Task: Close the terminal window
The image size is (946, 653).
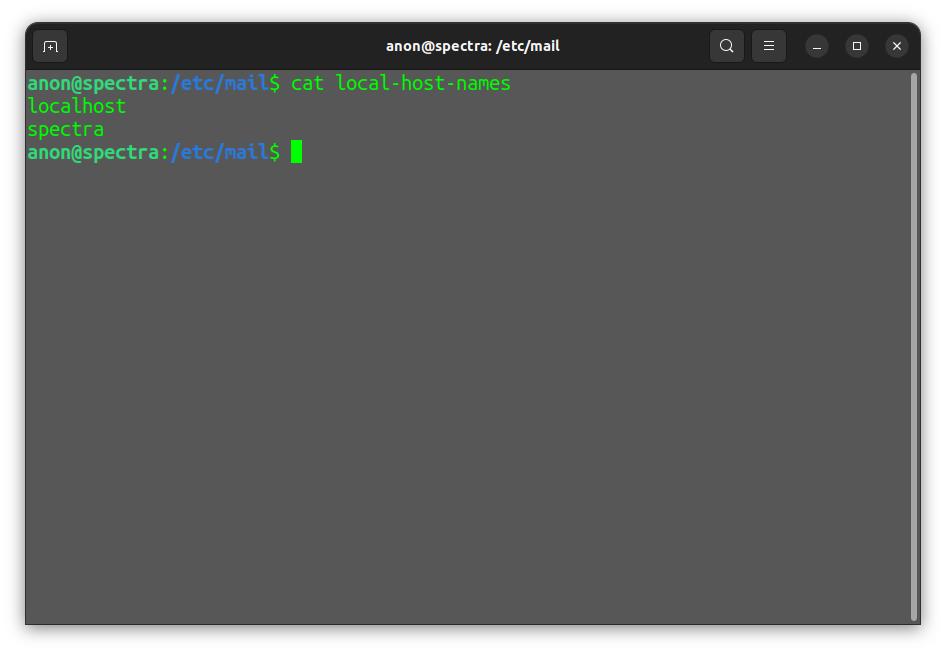Action: tap(897, 46)
